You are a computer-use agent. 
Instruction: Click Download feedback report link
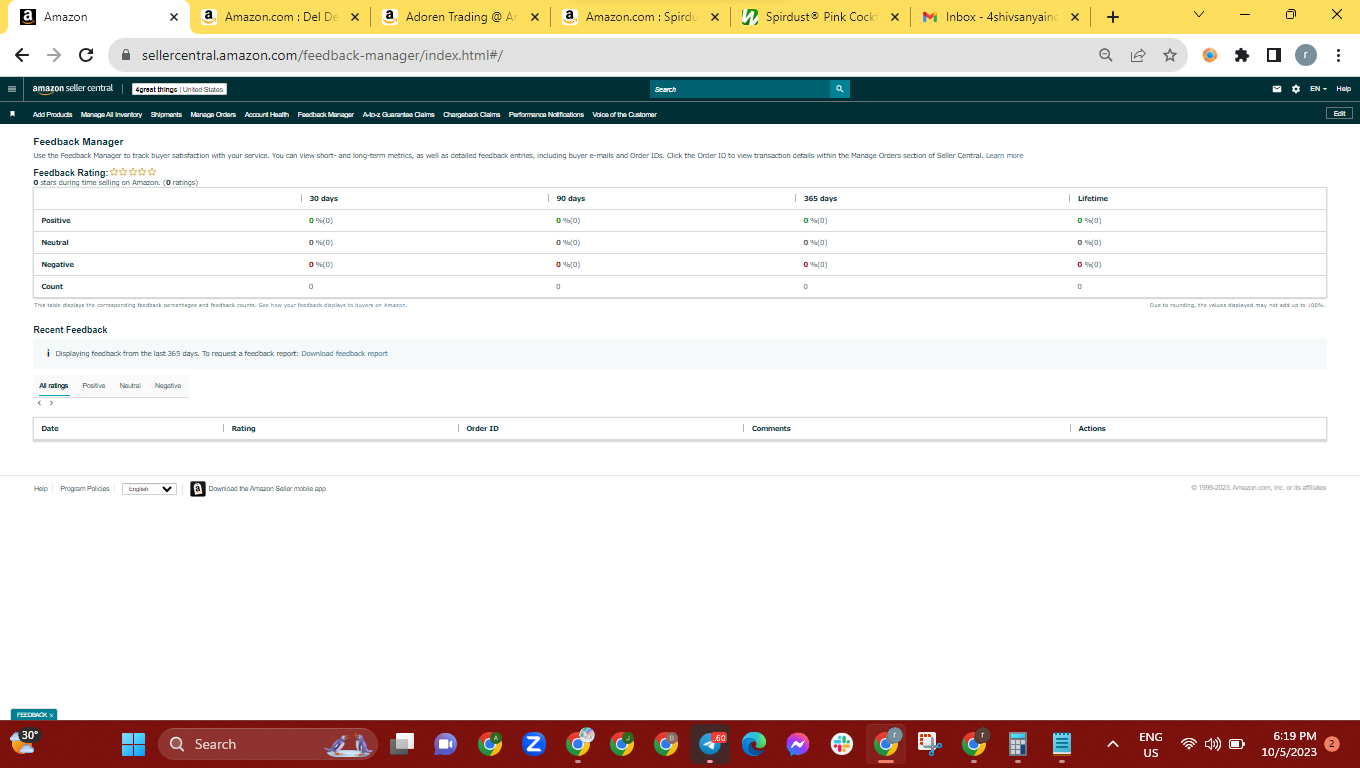tap(344, 354)
